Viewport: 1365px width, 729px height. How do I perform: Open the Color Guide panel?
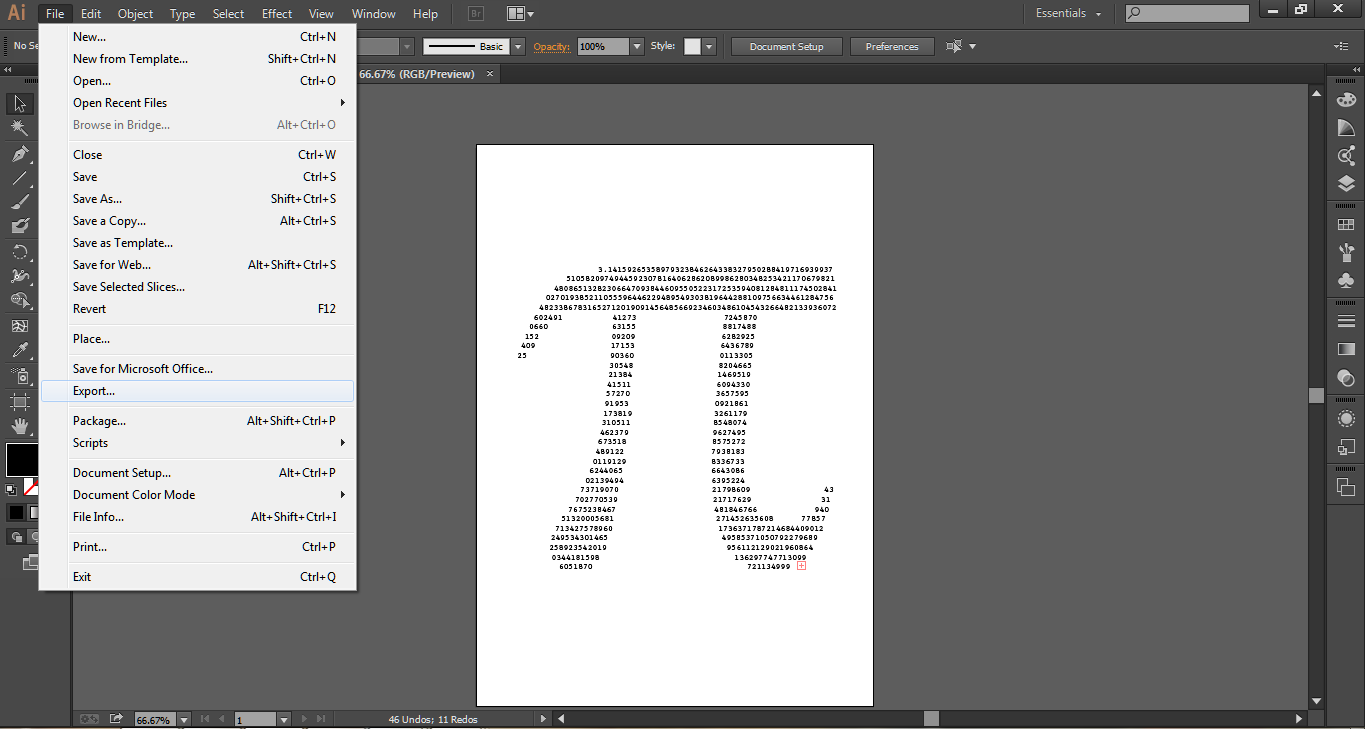tap(1346, 128)
